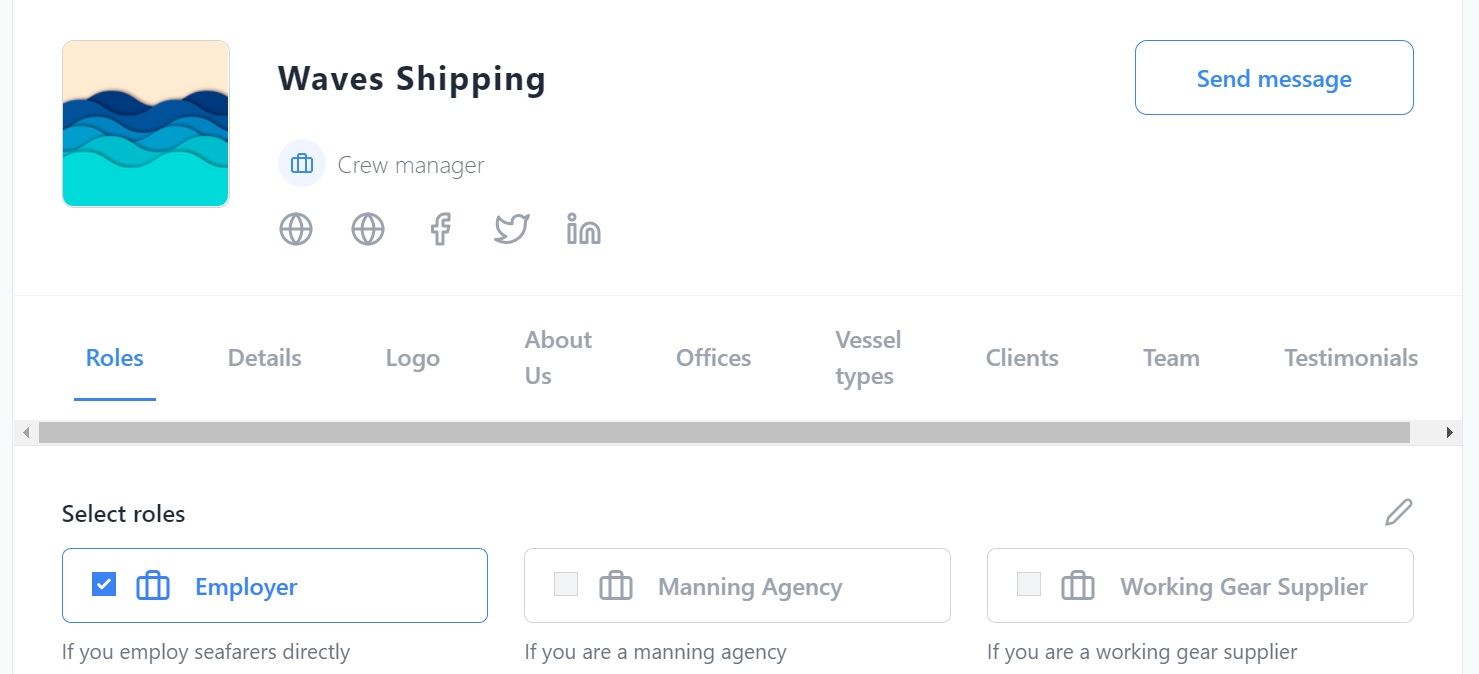1479x674 pixels.
Task: Open the Facebook profile icon
Action: click(440, 229)
